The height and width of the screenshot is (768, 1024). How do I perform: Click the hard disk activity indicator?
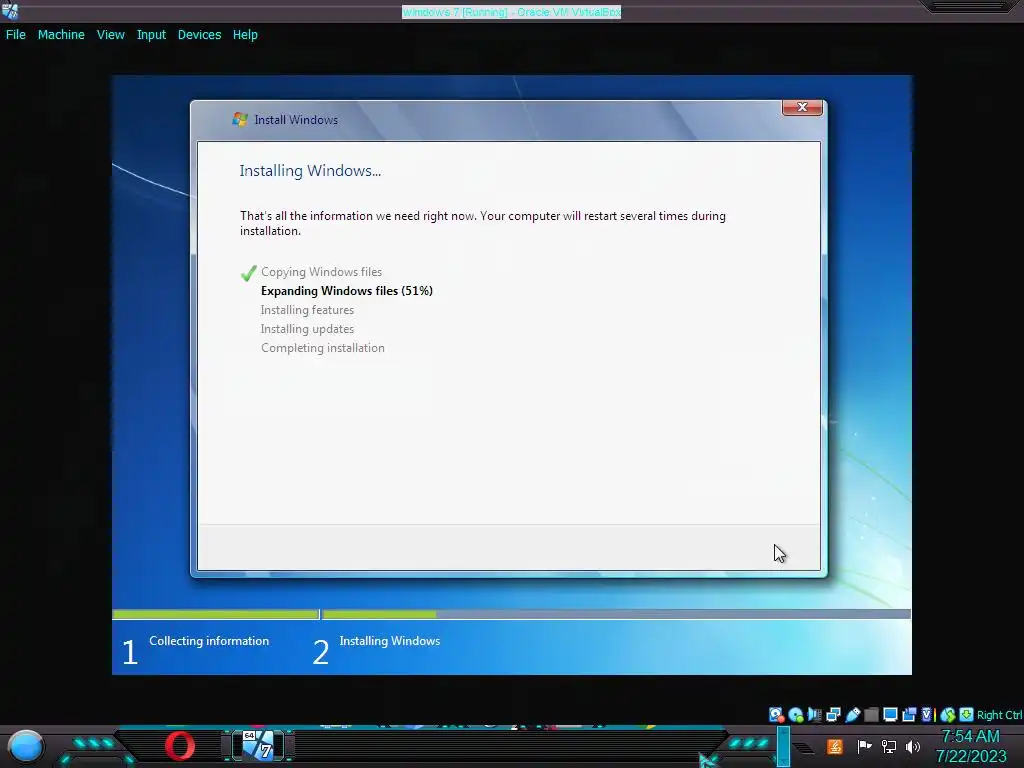pos(776,714)
